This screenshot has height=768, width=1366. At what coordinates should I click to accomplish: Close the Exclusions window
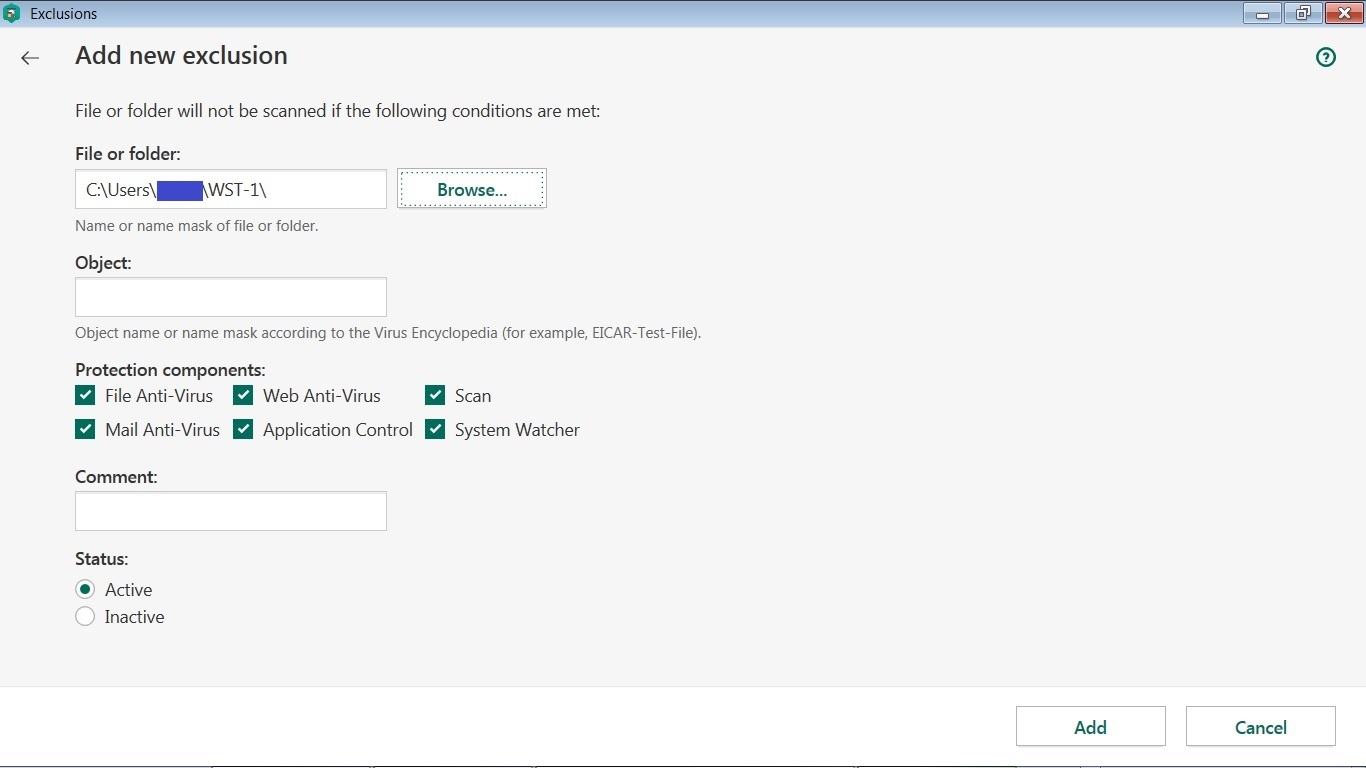pos(1343,14)
